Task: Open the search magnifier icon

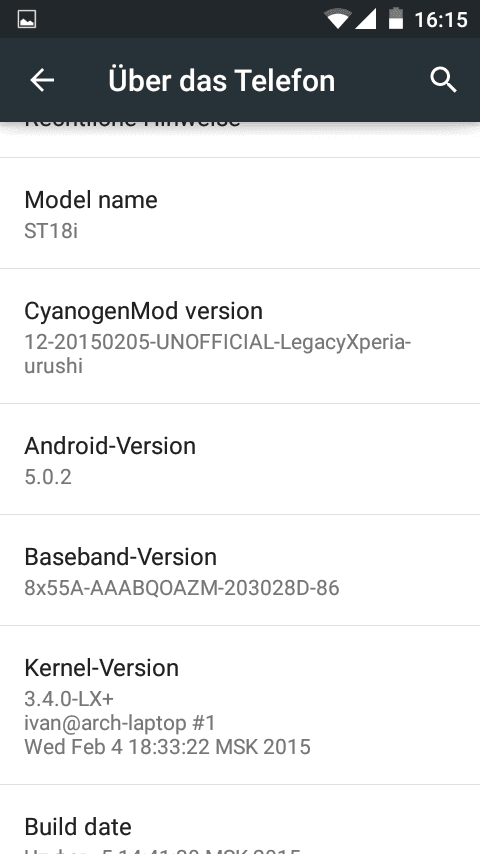Action: pyautogui.click(x=443, y=80)
